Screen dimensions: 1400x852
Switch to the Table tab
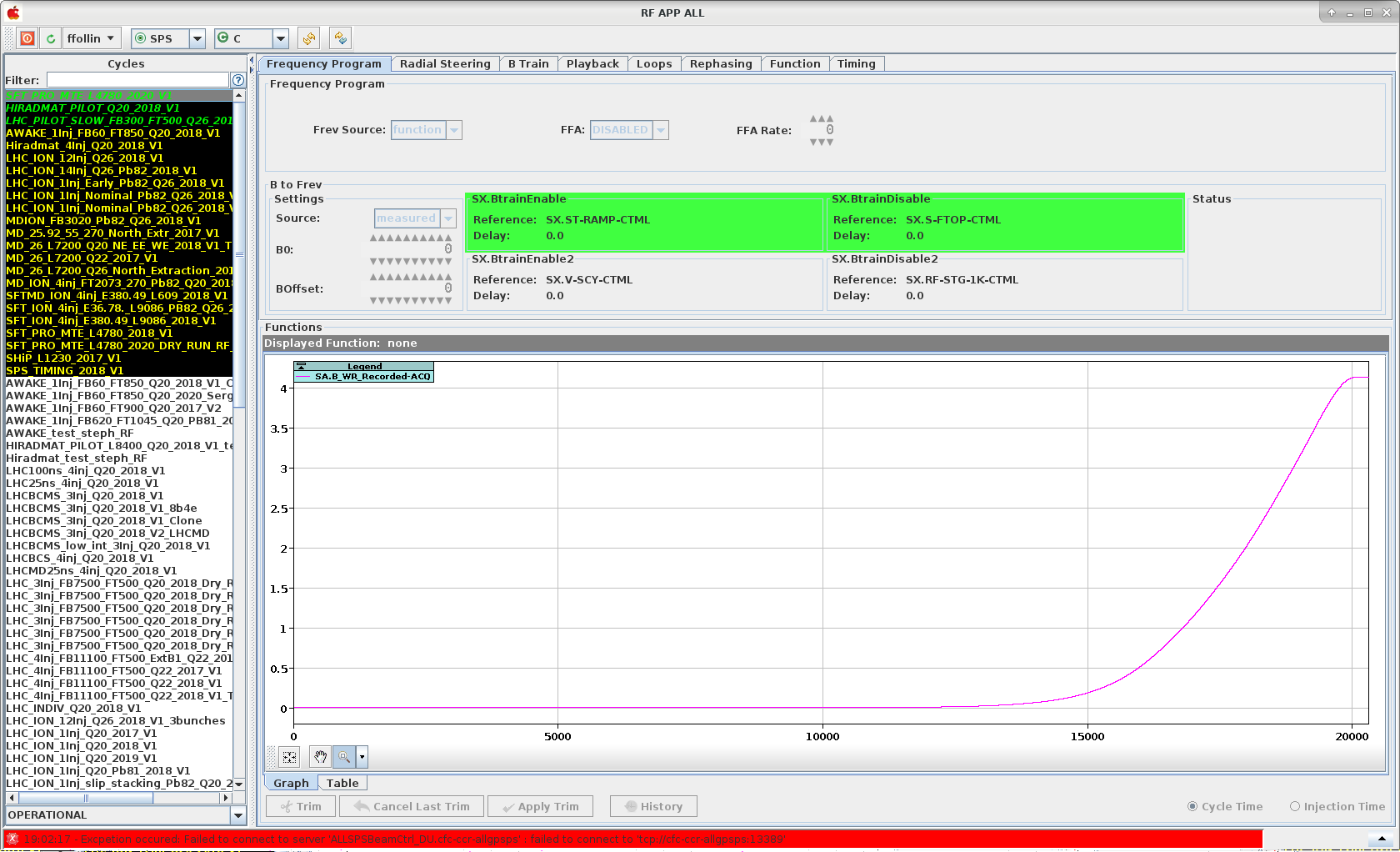pyautogui.click(x=342, y=783)
